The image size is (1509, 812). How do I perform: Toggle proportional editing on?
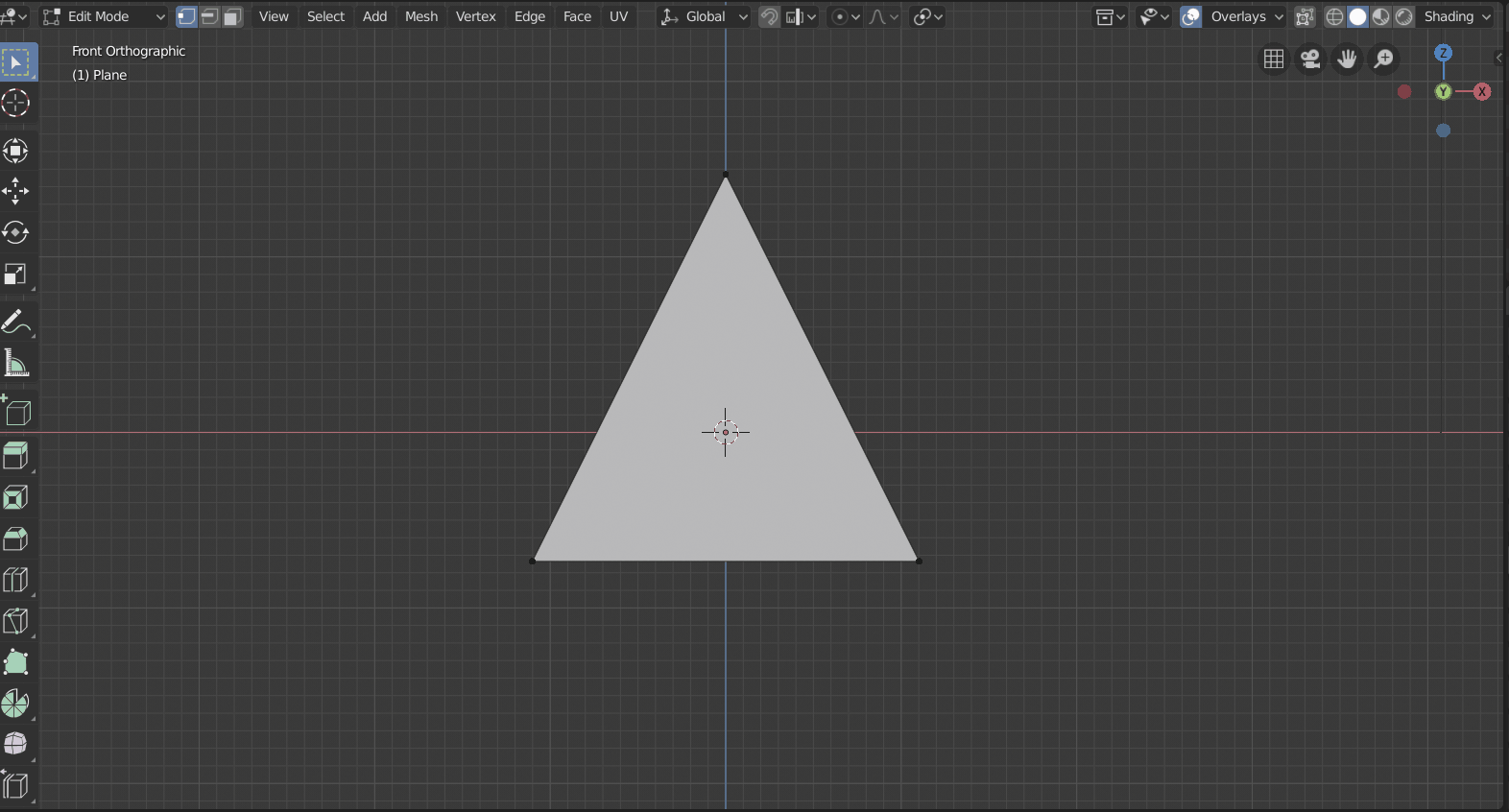click(840, 16)
